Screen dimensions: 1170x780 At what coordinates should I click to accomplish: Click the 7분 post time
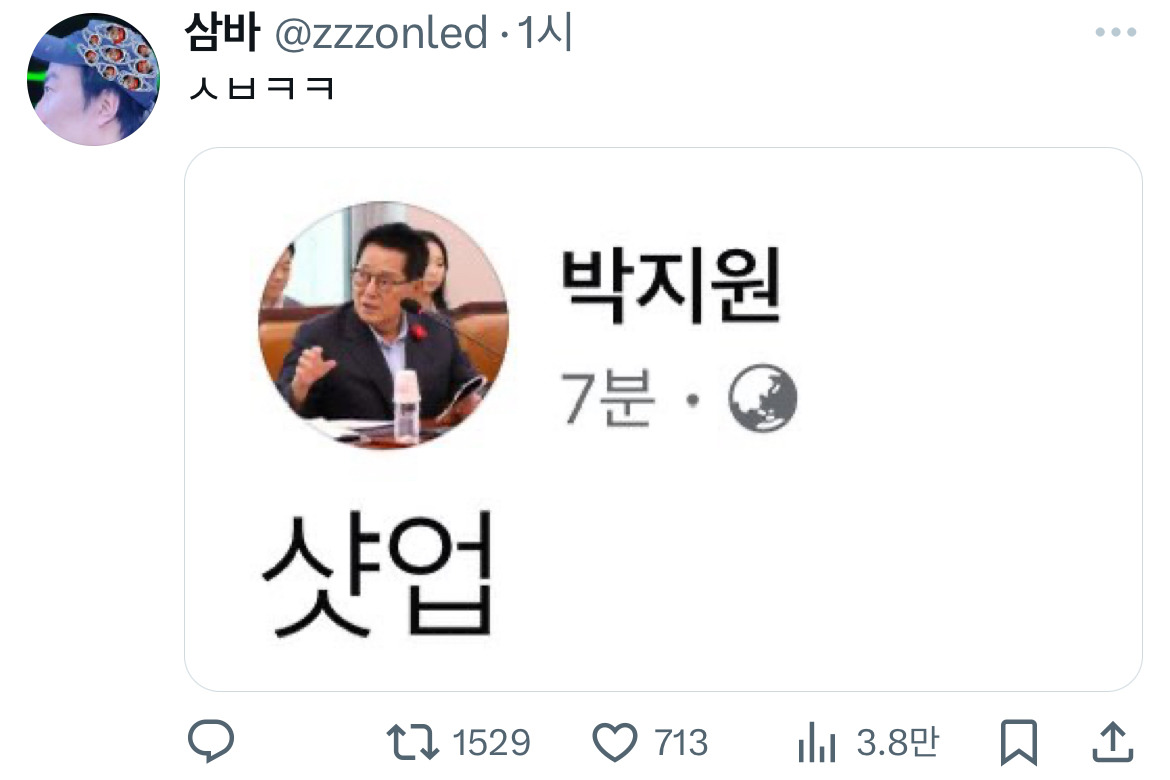[607, 398]
